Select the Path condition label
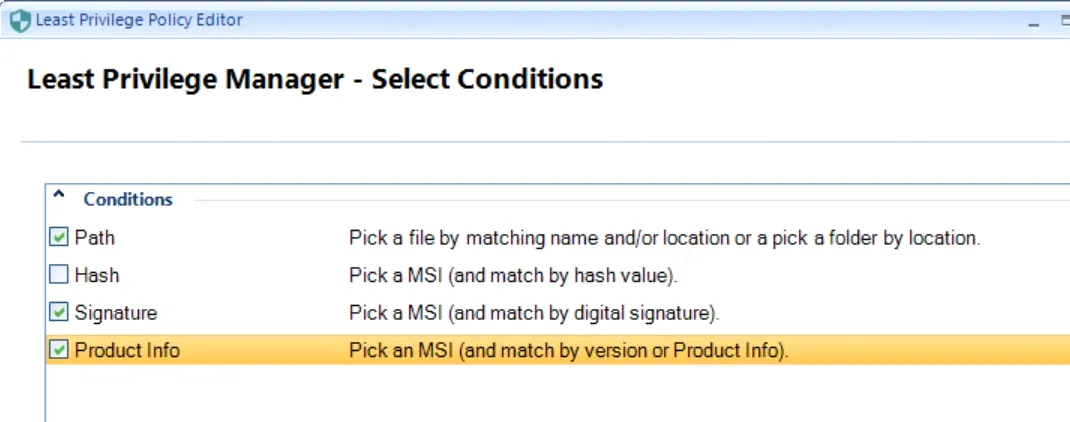The height and width of the screenshot is (422, 1070). click(x=94, y=238)
